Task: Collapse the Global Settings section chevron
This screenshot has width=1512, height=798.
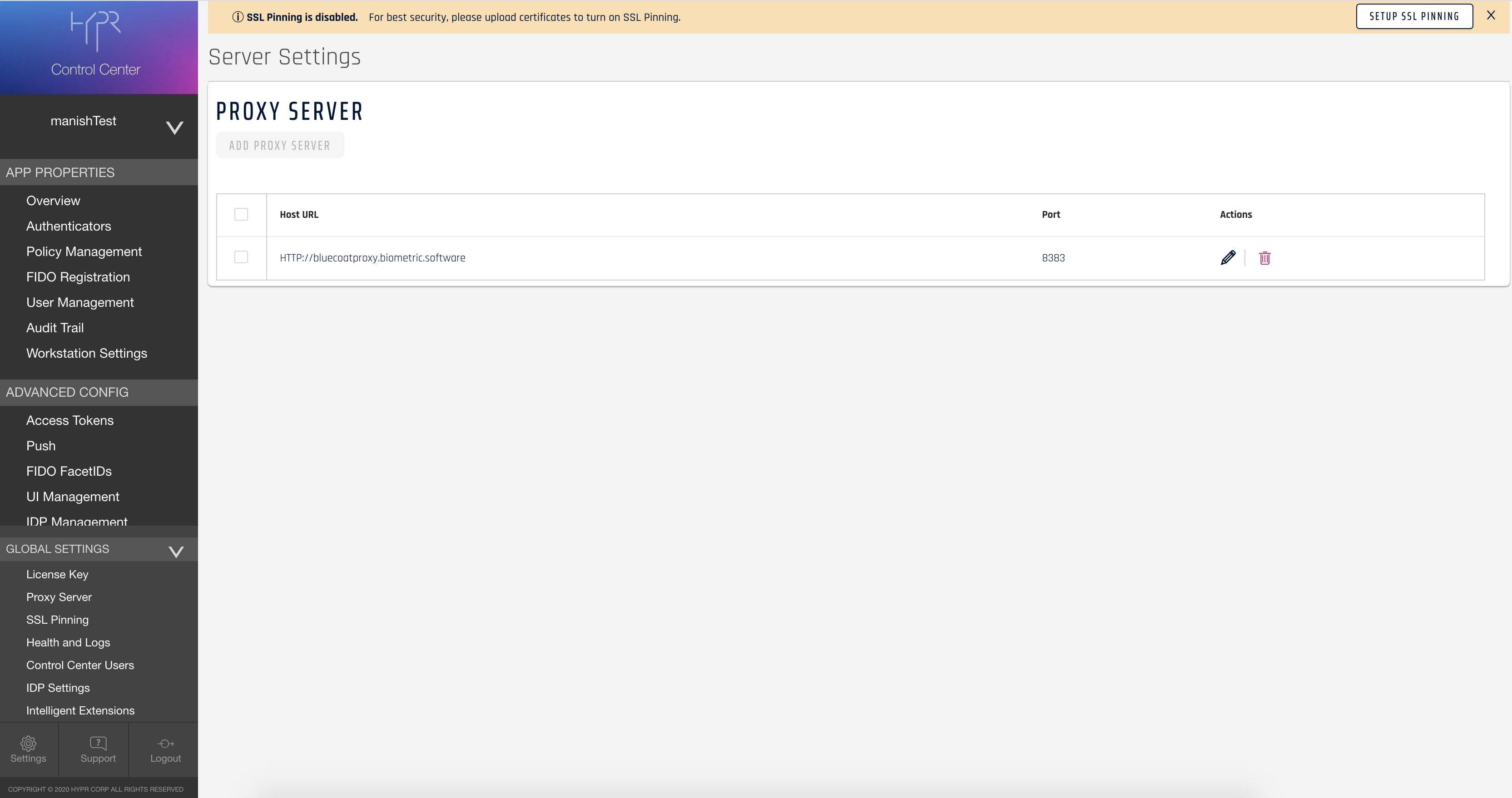Action: pos(176,551)
